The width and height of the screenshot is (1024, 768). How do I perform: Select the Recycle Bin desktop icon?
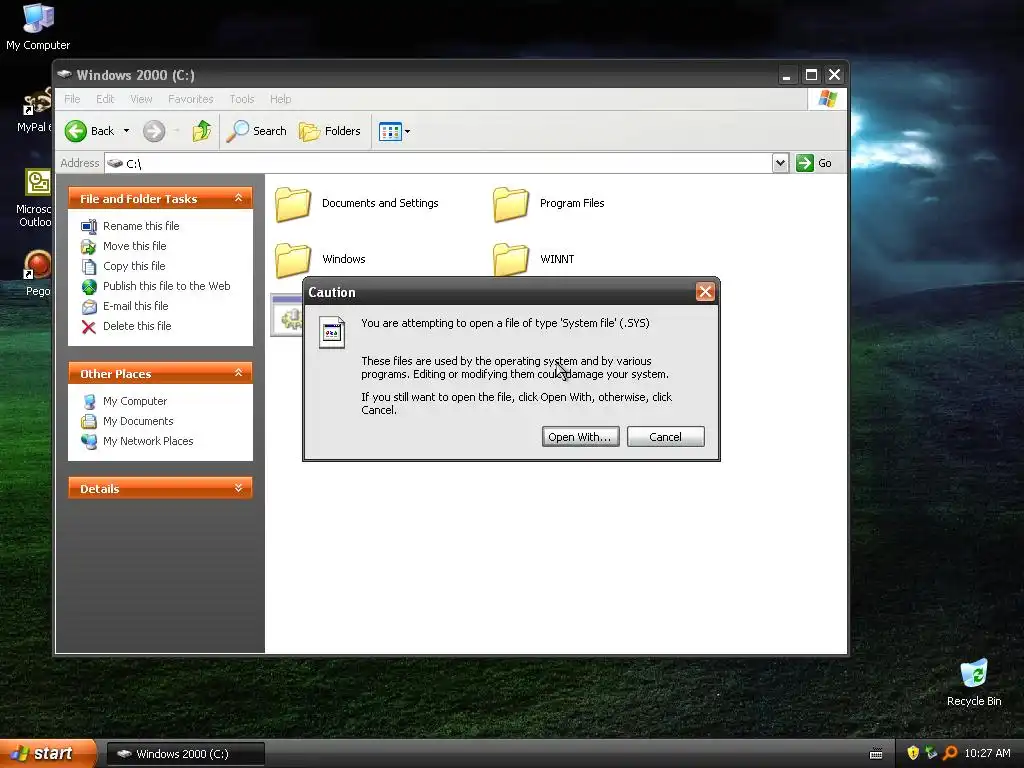(x=974, y=683)
